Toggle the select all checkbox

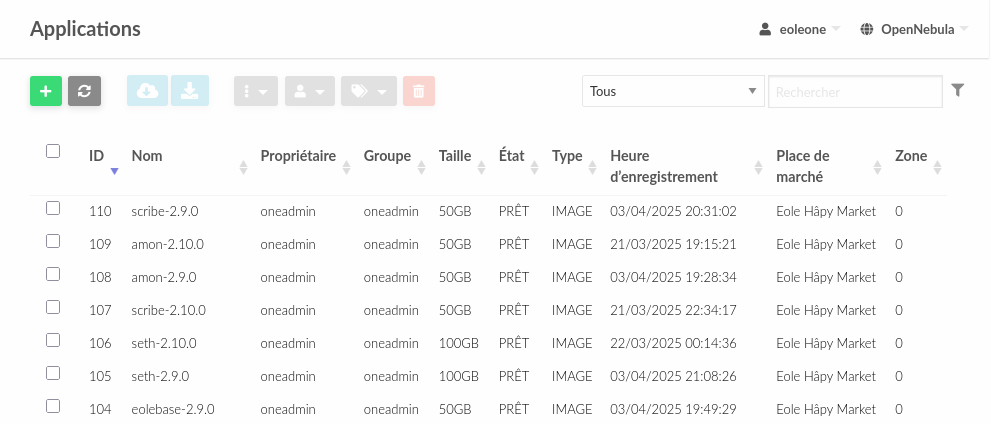(x=53, y=152)
